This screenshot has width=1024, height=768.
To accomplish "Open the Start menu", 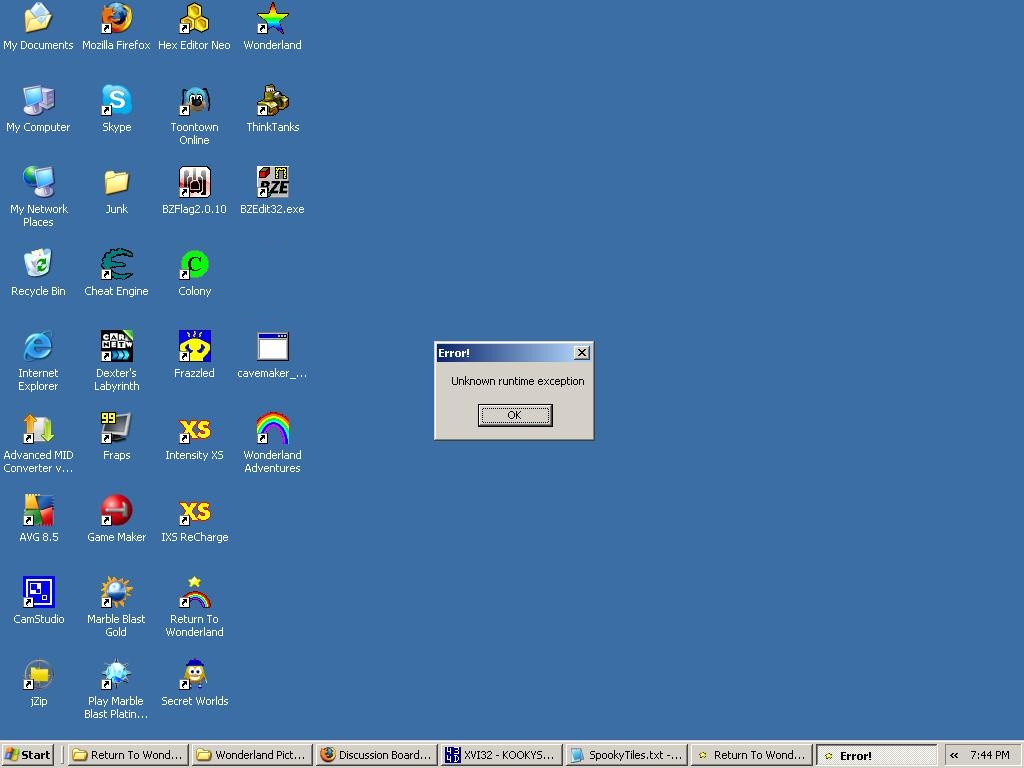I will pyautogui.click(x=27, y=755).
